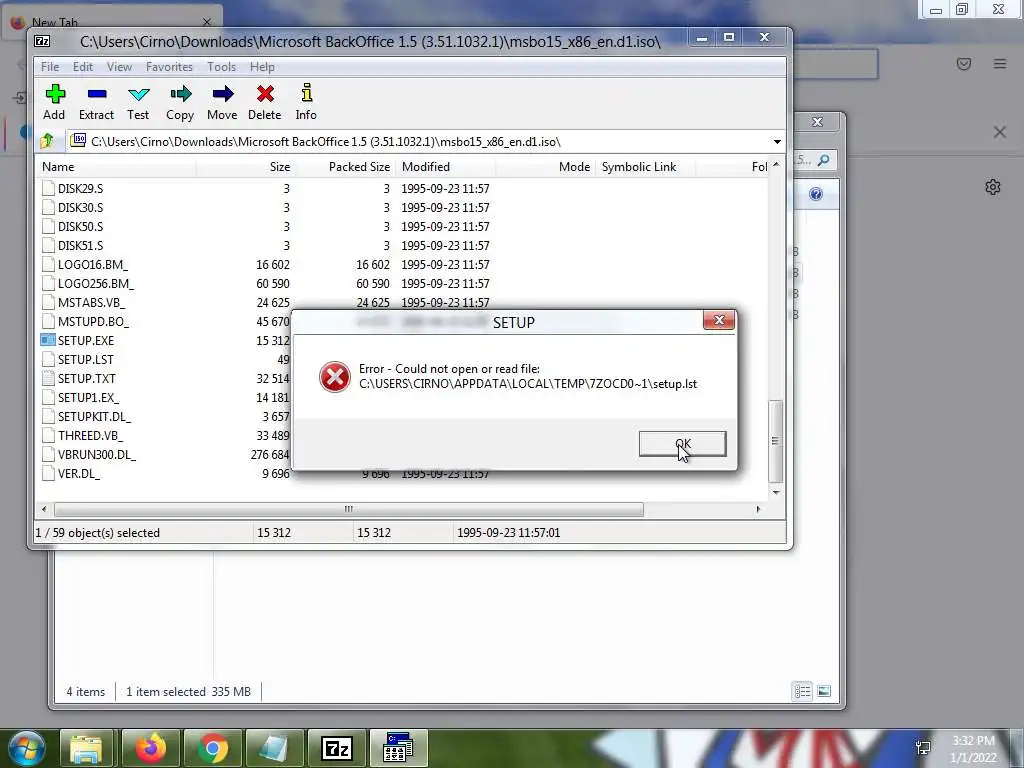Select the LOGO16.BM_ file
The image size is (1024, 768).
(93, 264)
